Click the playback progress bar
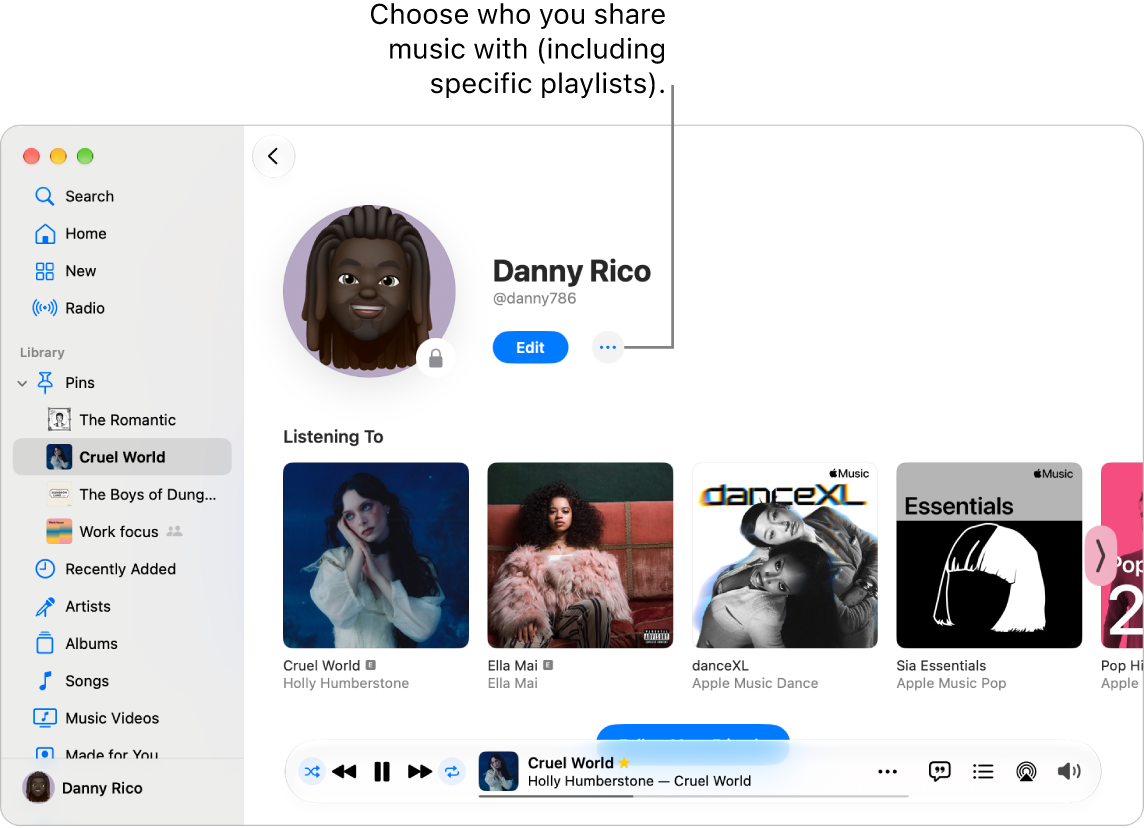This screenshot has width=1144, height=828. pos(693,796)
